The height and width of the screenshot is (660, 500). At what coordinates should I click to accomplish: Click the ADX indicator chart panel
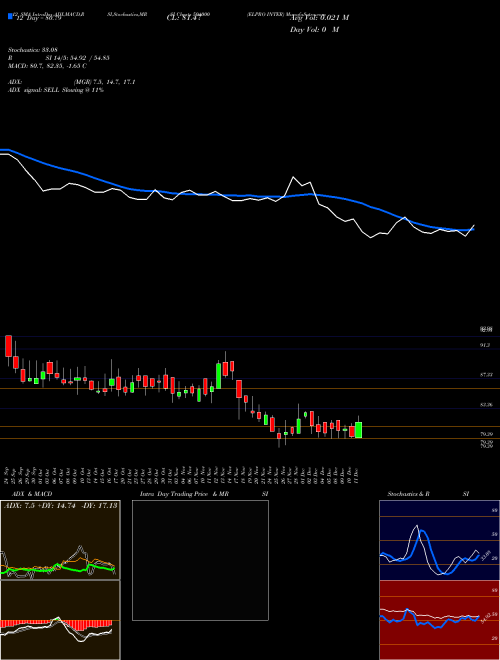[60, 540]
